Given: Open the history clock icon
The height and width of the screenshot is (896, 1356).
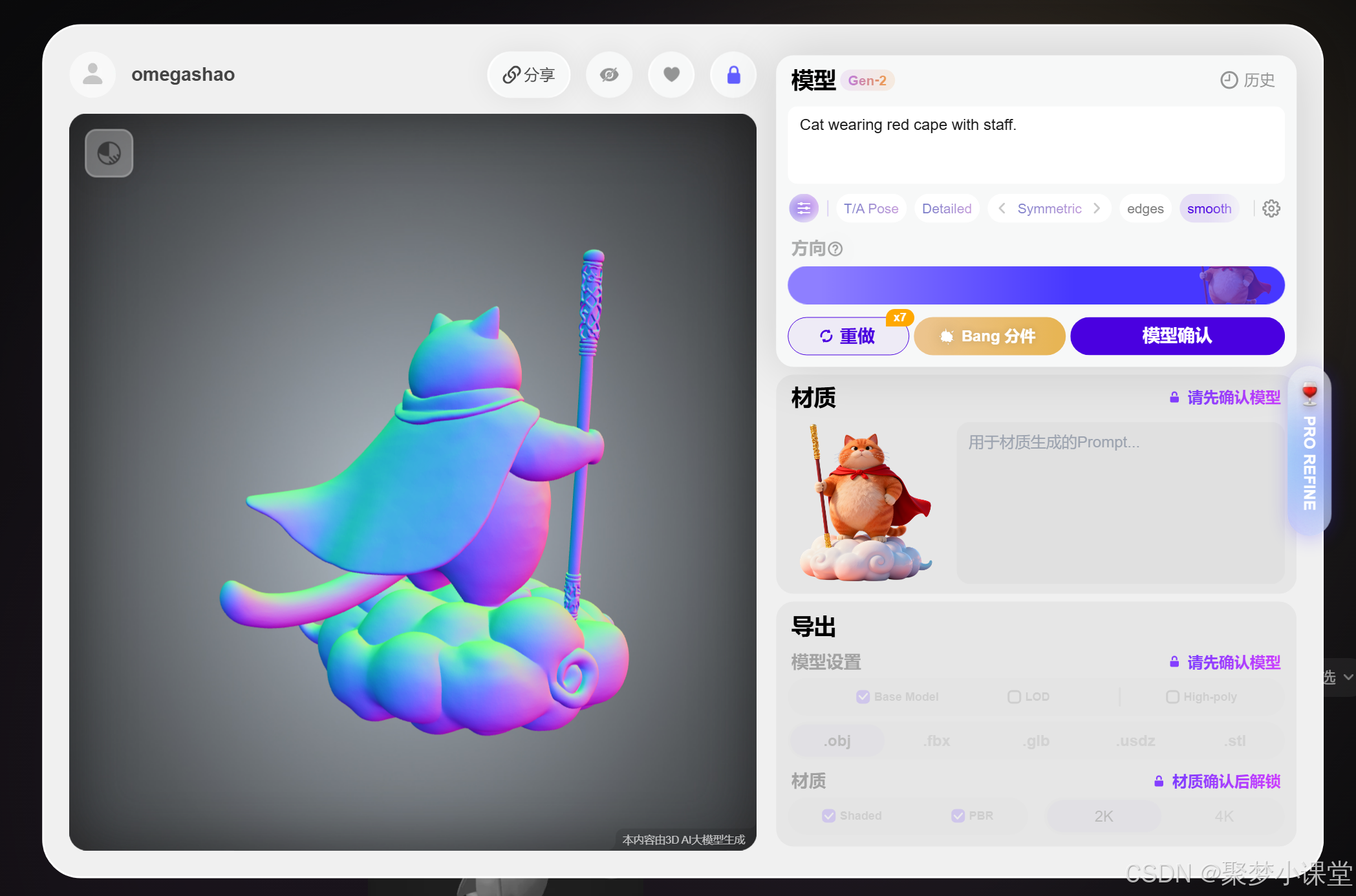Looking at the screenshot, I should click(x=1229, y=80).
